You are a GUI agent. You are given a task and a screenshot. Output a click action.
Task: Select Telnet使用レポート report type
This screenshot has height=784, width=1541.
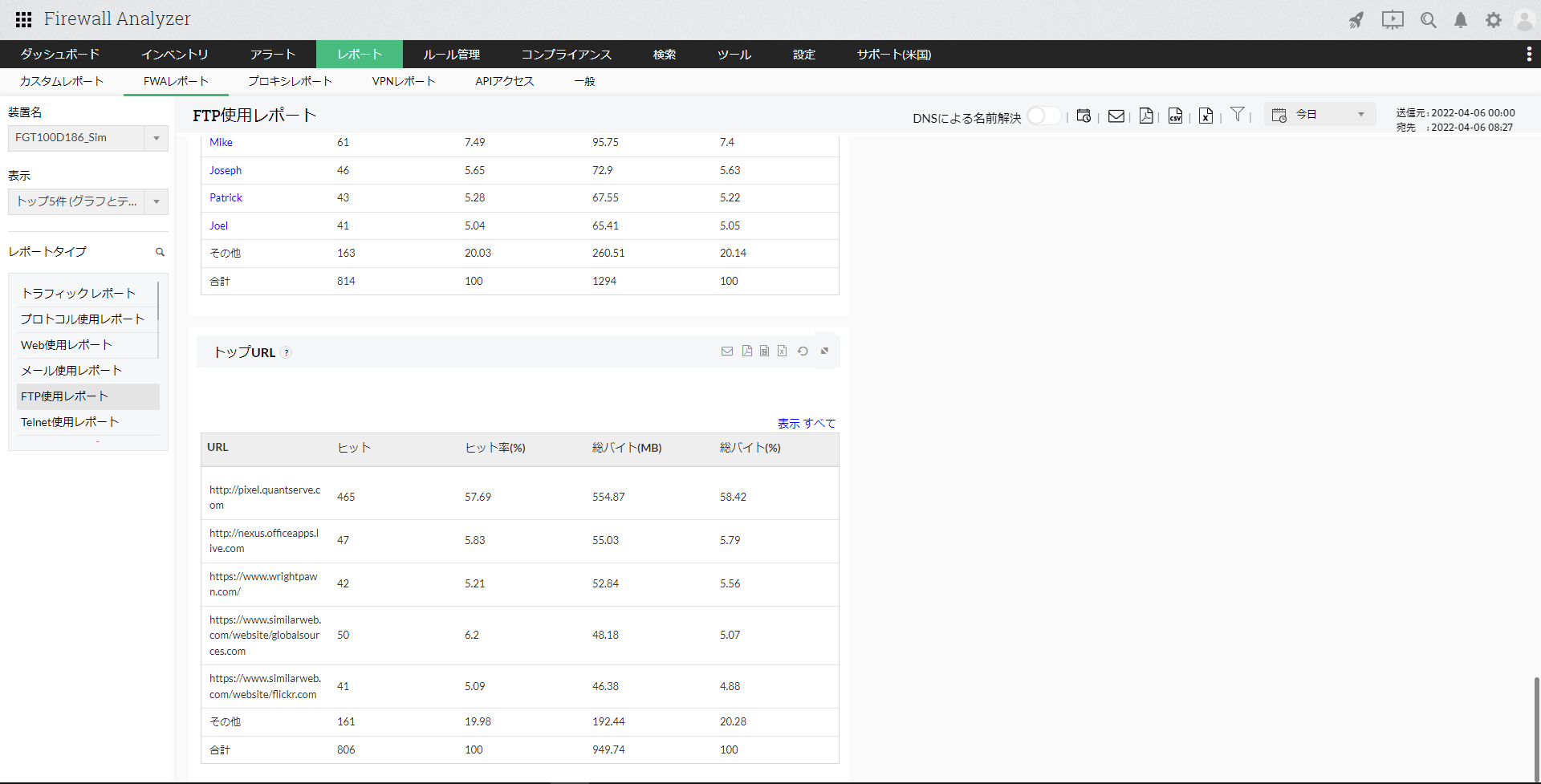70,422
